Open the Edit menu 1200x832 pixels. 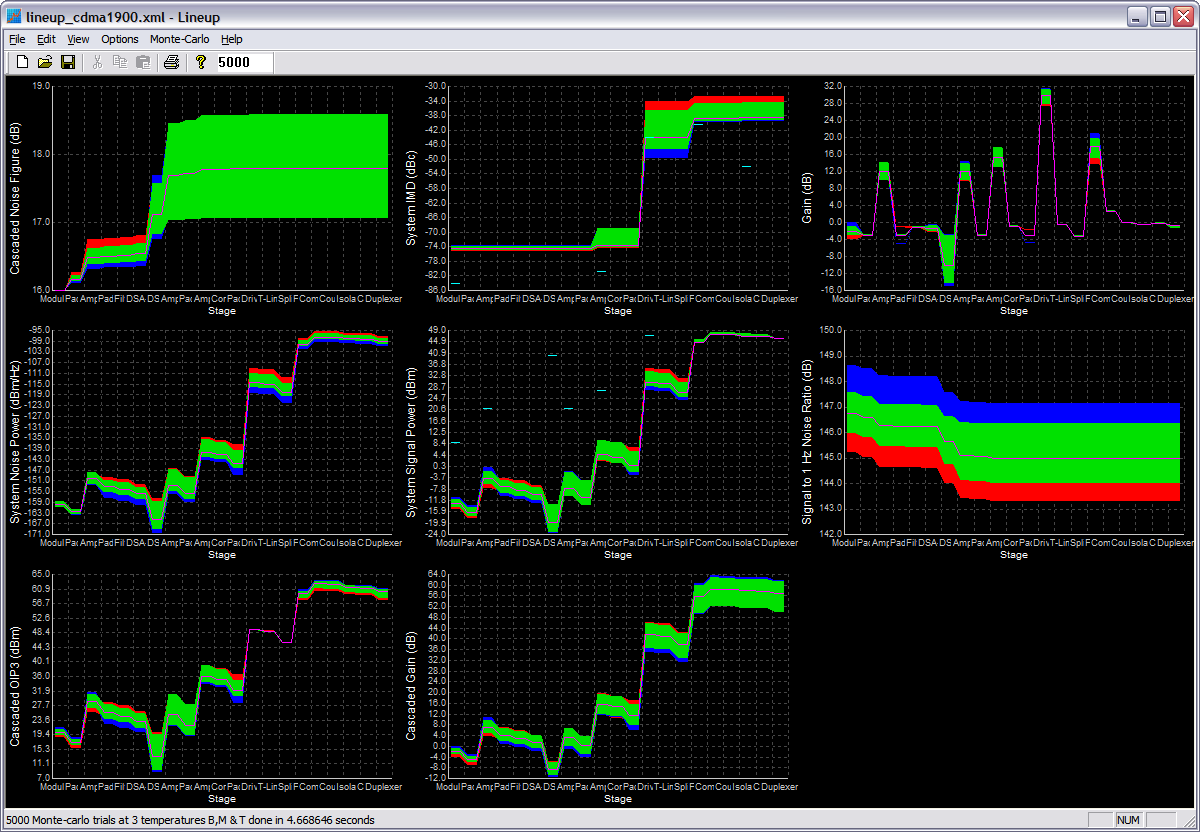click(46, 39)
